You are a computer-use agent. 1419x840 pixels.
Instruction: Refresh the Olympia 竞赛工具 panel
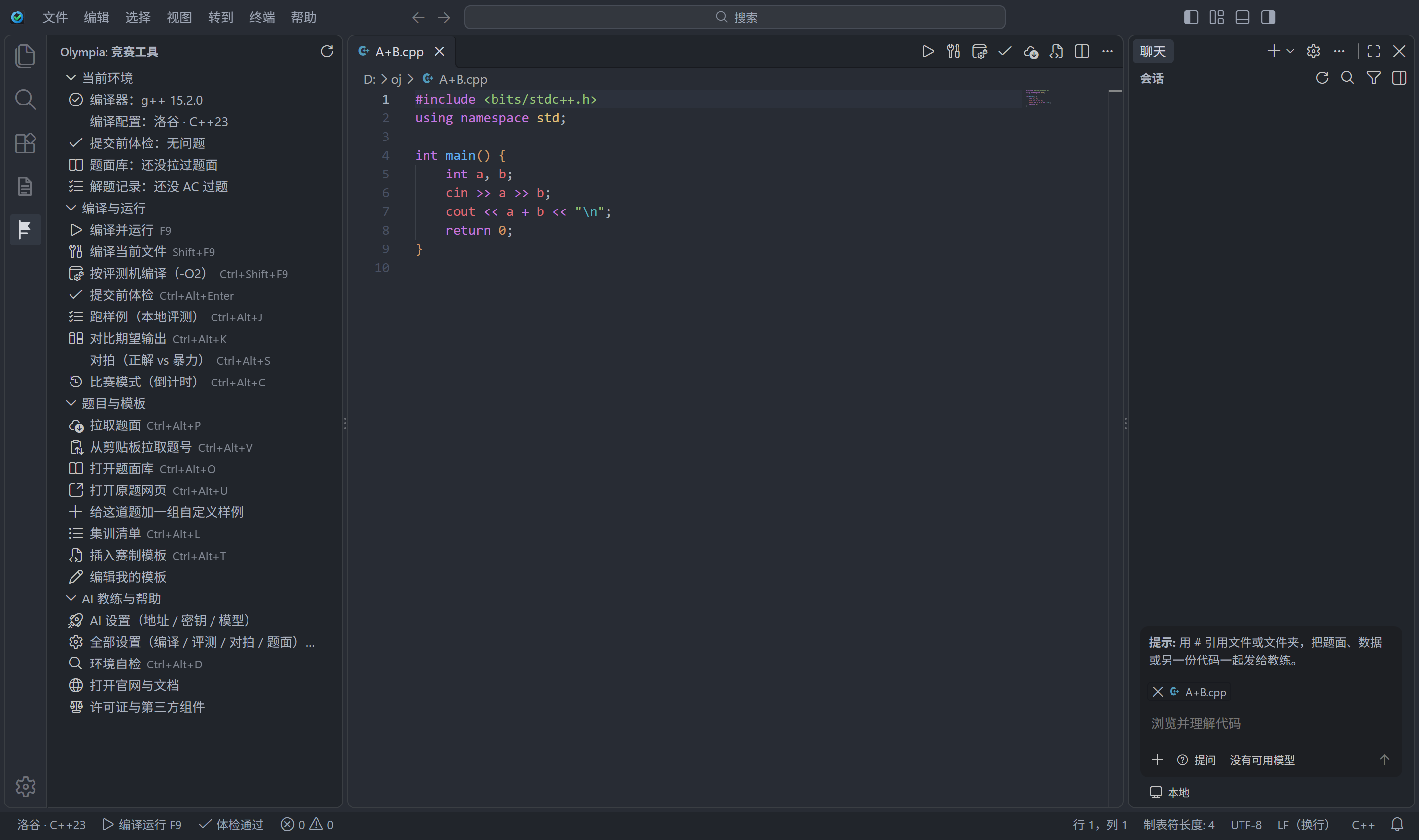[x=327, y=51]
